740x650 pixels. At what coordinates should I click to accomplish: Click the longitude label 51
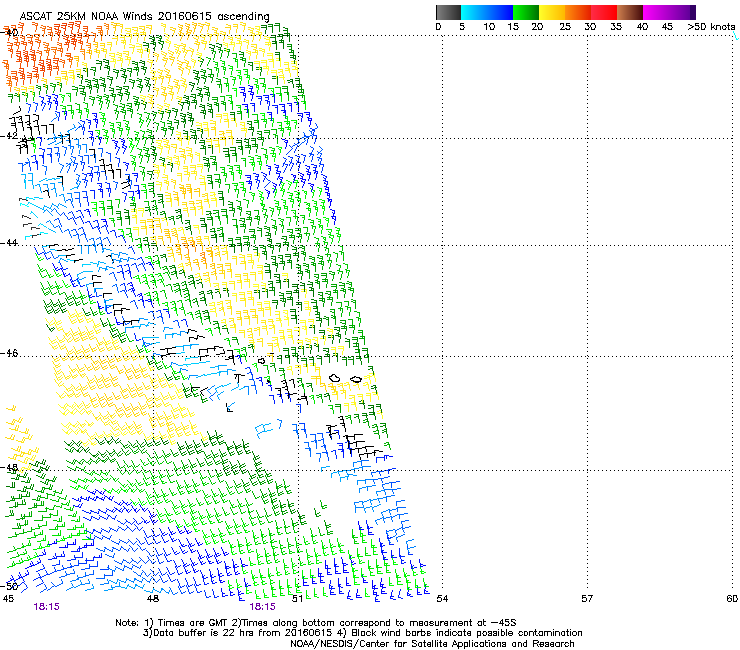(297, 599)
